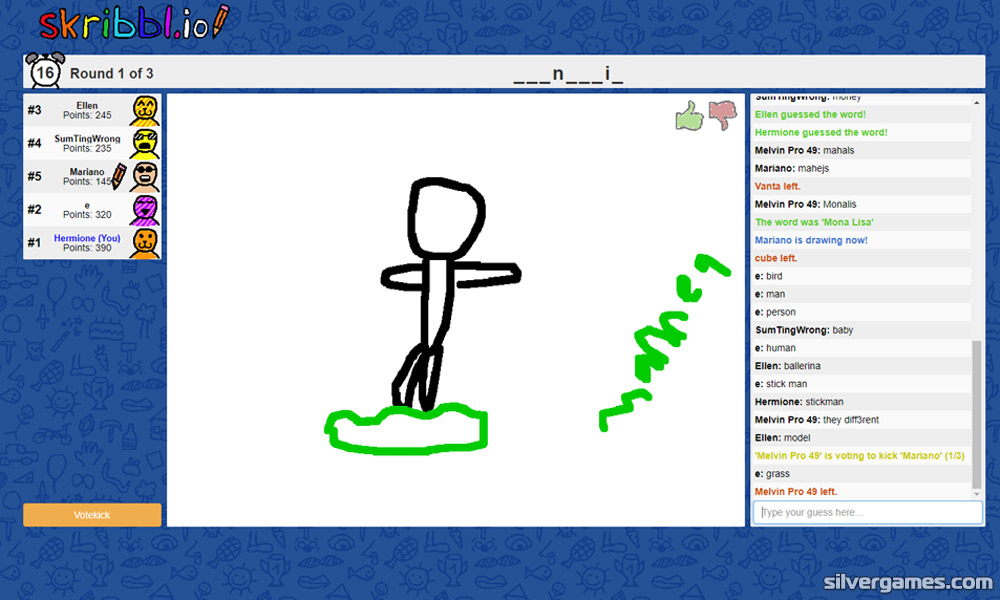Click SumTingWrong's sunglasses avatar
Viewport: 1000px width, 600px height.
(x=145, y=144)
